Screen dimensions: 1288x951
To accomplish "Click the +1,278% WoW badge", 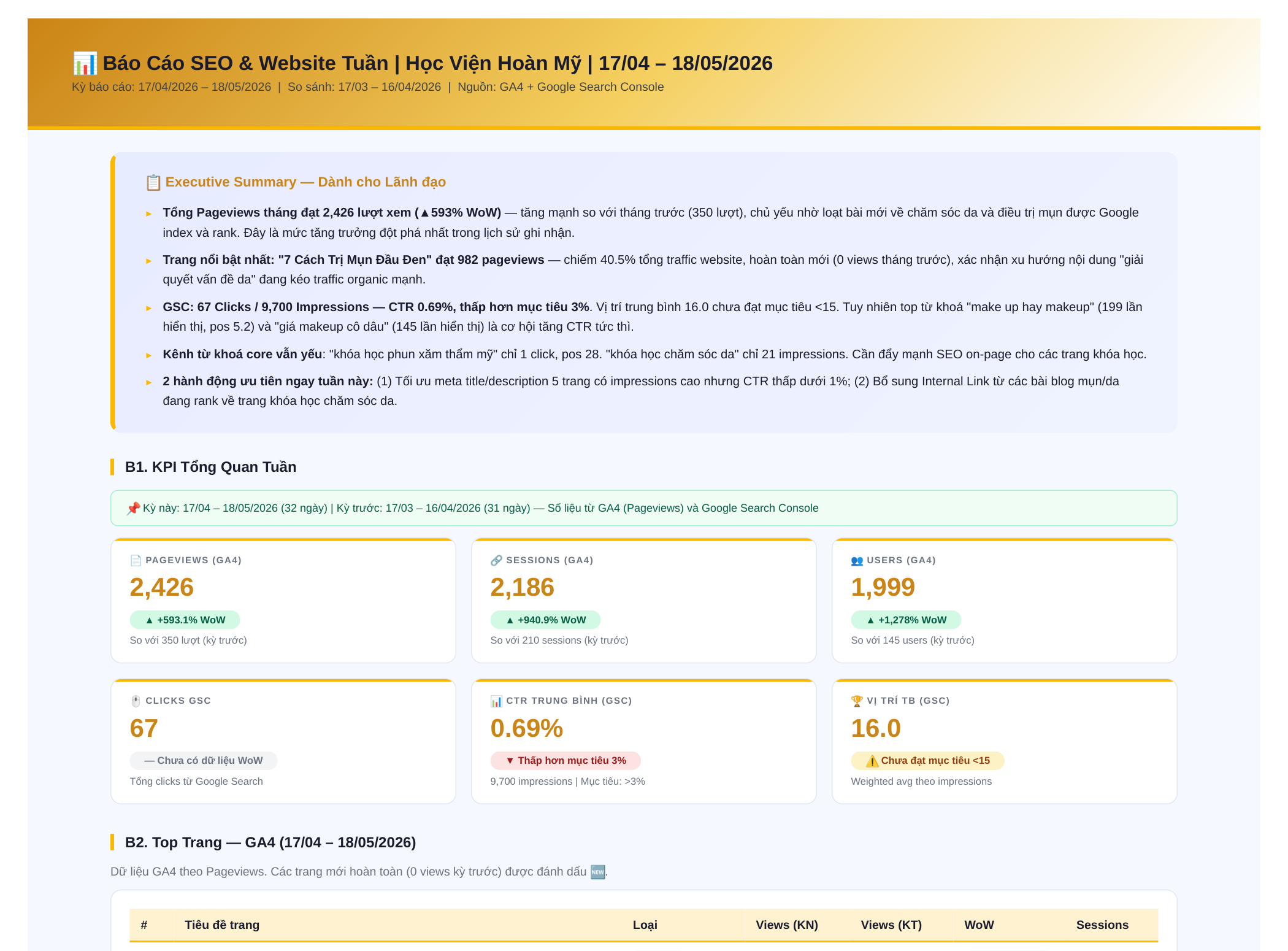I will pyautogui.click(x=906, y=620).
